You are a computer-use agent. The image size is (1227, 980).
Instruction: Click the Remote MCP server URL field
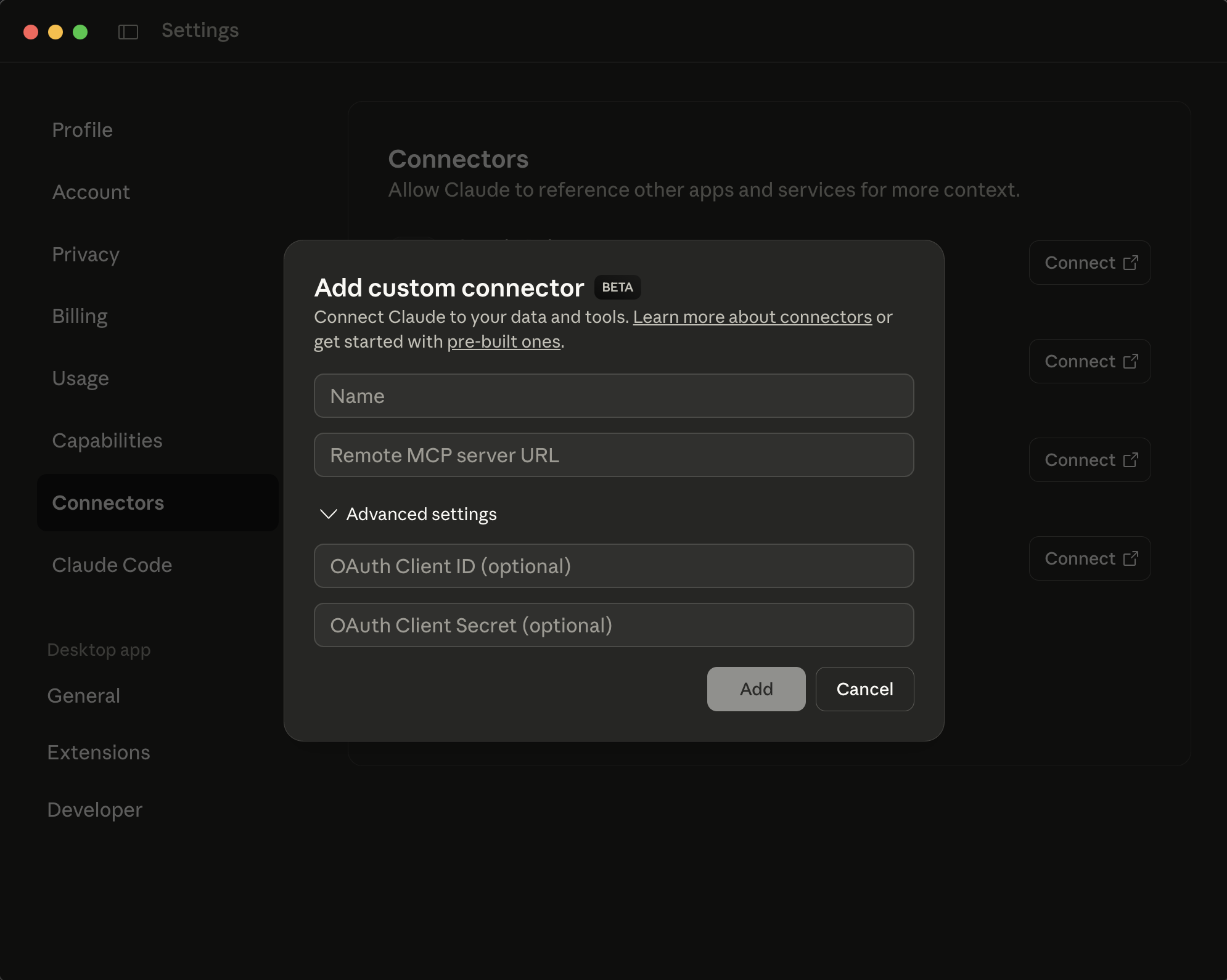point(613,455)
